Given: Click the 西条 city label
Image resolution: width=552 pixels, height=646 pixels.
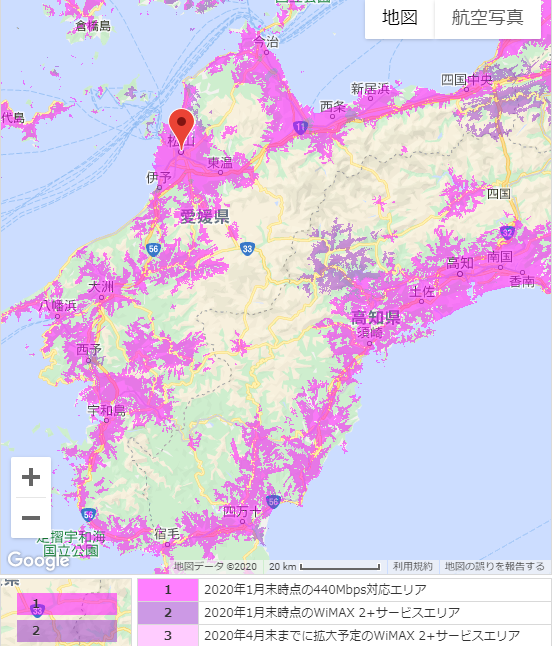Looking at the screenshot, I should coord(333,107).
